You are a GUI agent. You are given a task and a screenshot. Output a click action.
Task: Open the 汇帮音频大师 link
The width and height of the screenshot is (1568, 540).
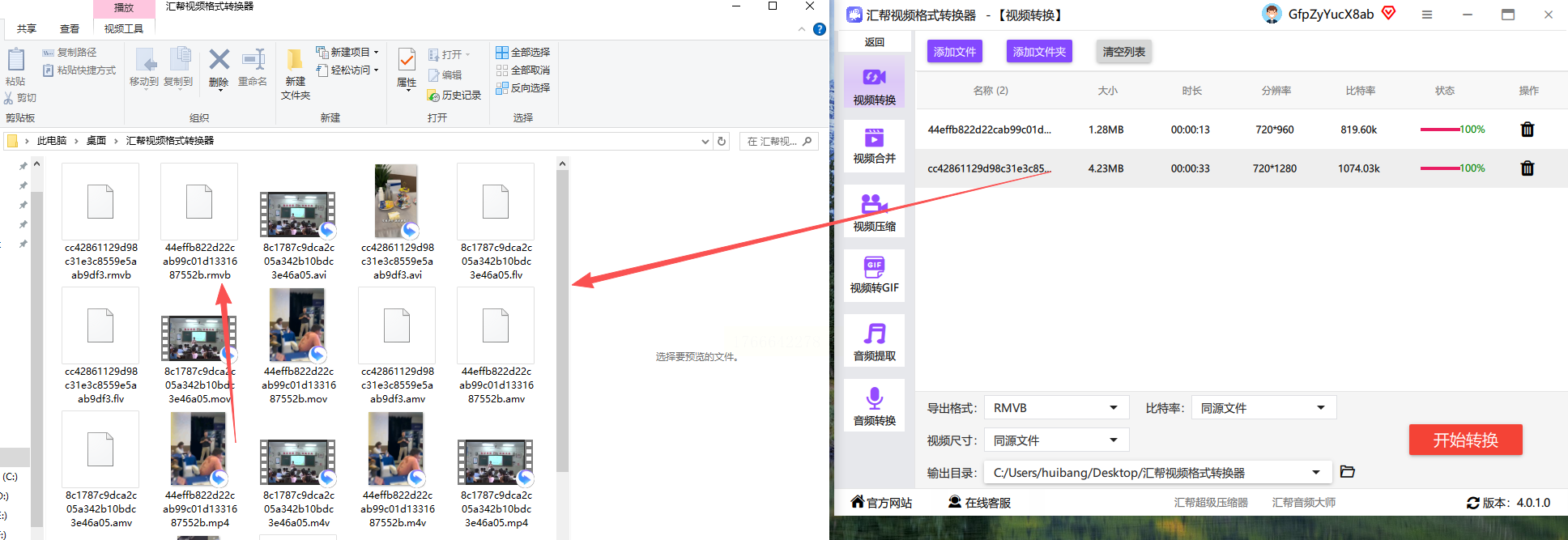click(1304, 503)
